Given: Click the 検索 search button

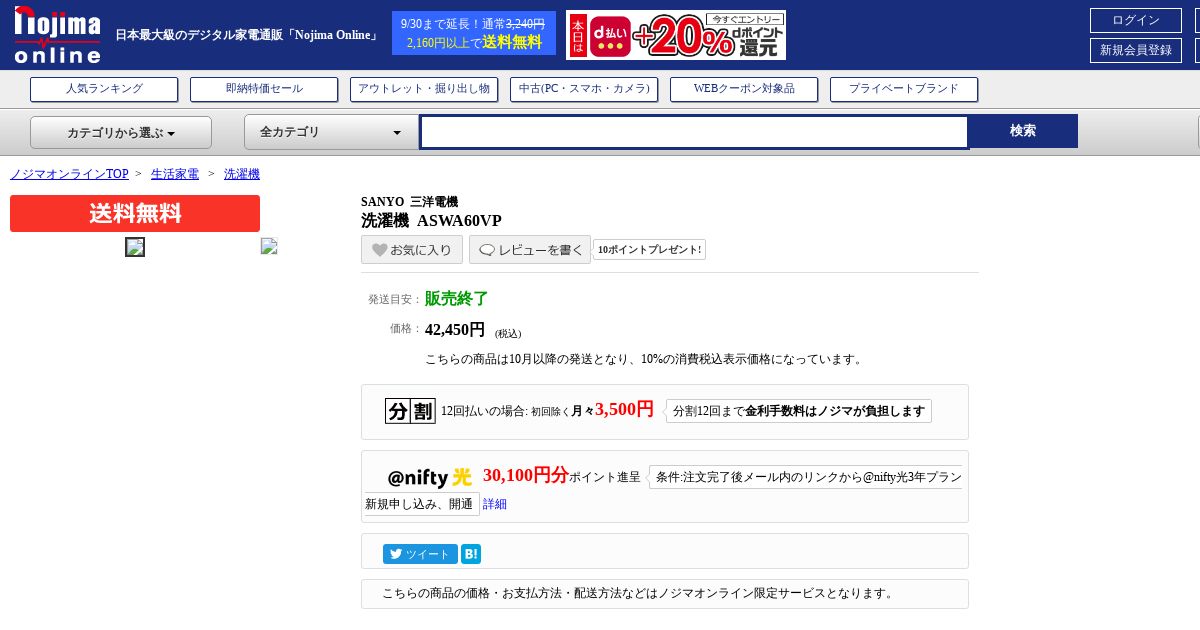Looking at the screenshot, I should pyautogui.click(x=1023, y=131).
